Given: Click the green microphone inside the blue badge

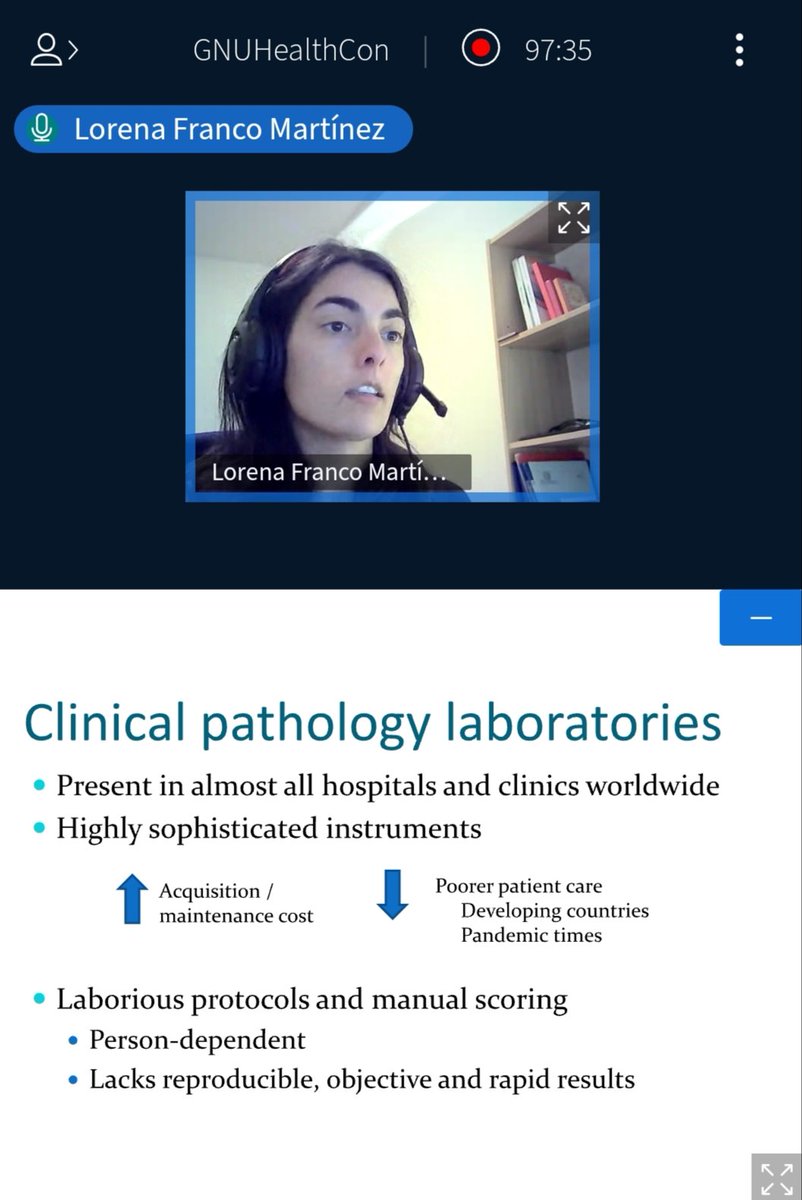Looking at the screenshot, I should (40, 128).
